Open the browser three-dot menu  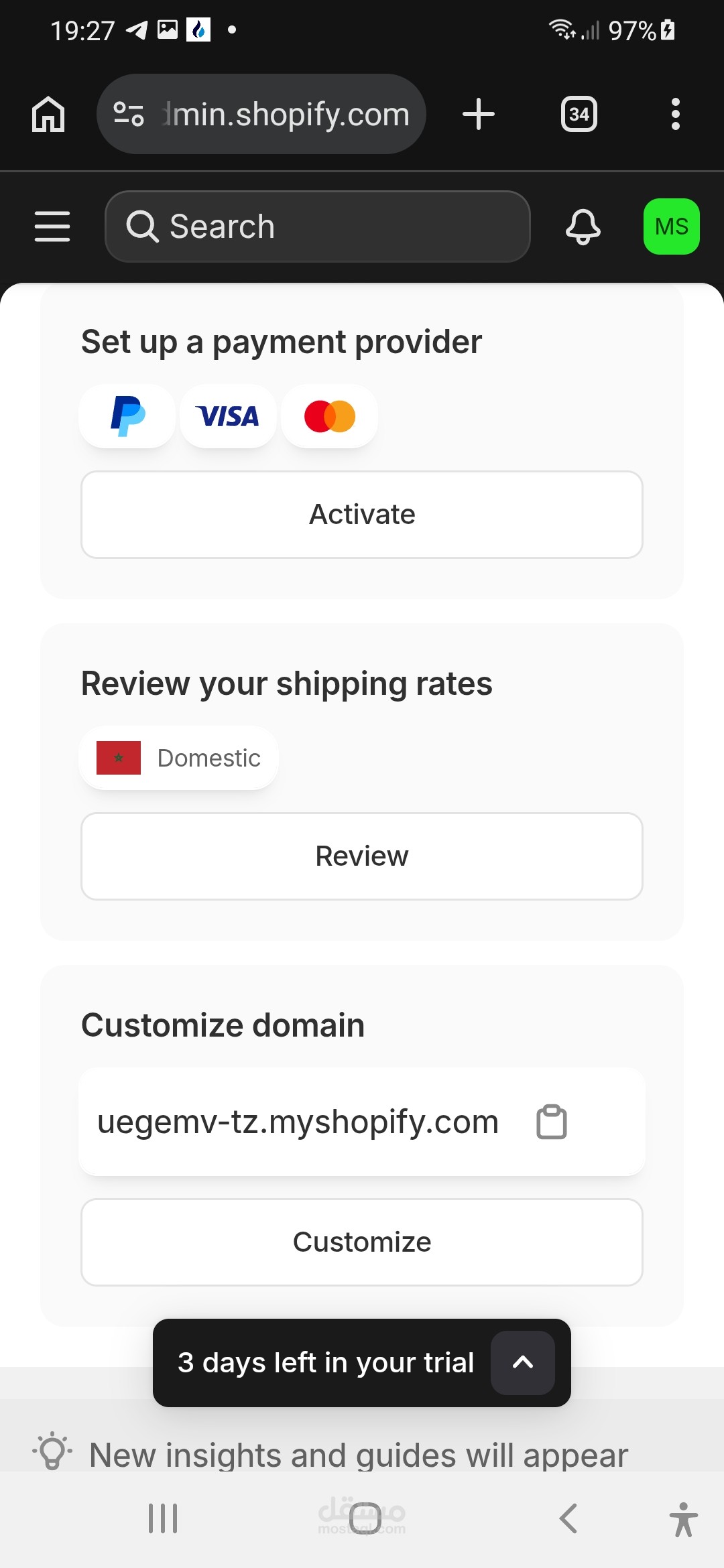(675, 114)
